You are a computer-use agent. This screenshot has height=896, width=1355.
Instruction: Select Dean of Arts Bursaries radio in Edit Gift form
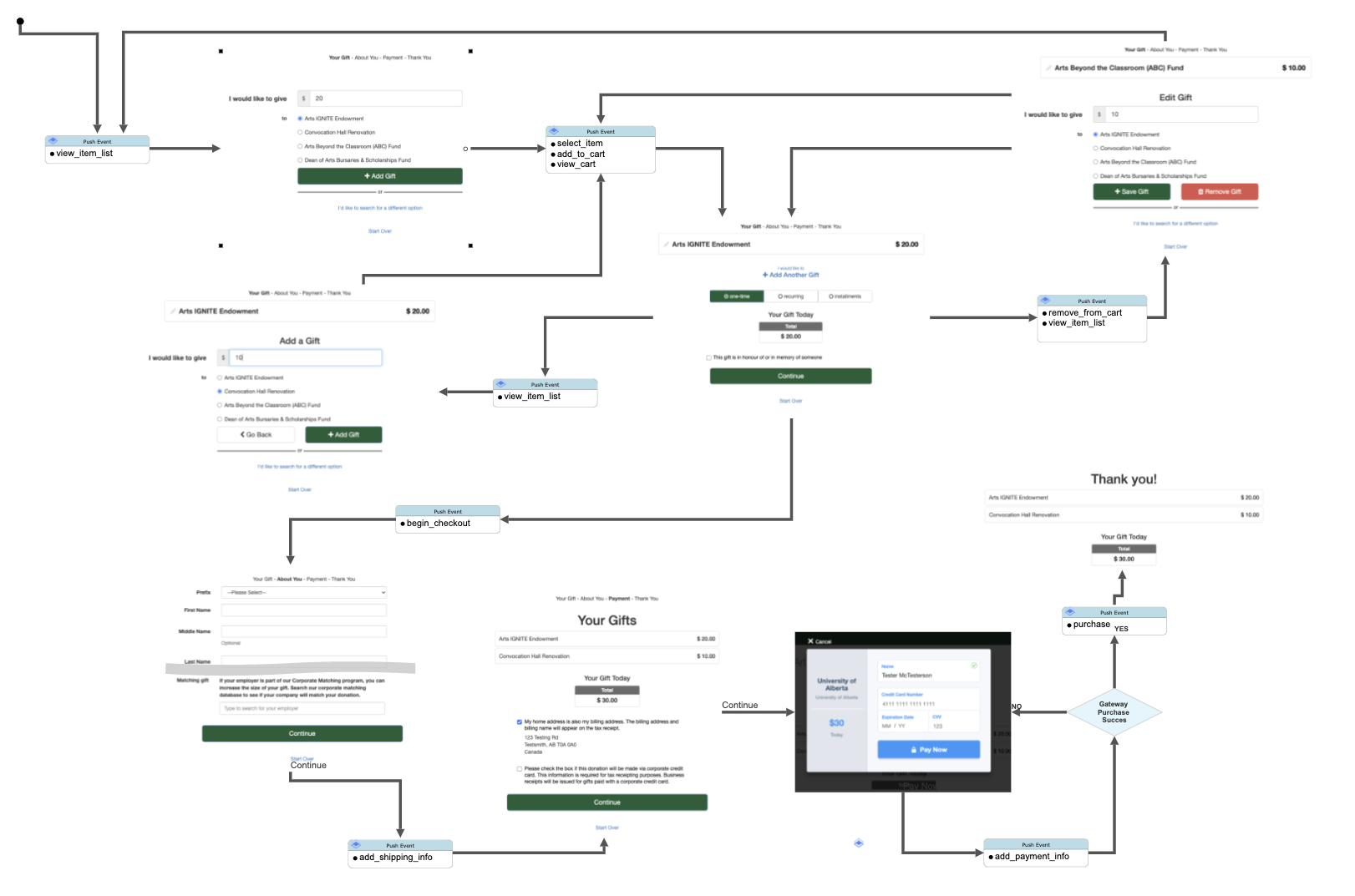coord(1095,176)
